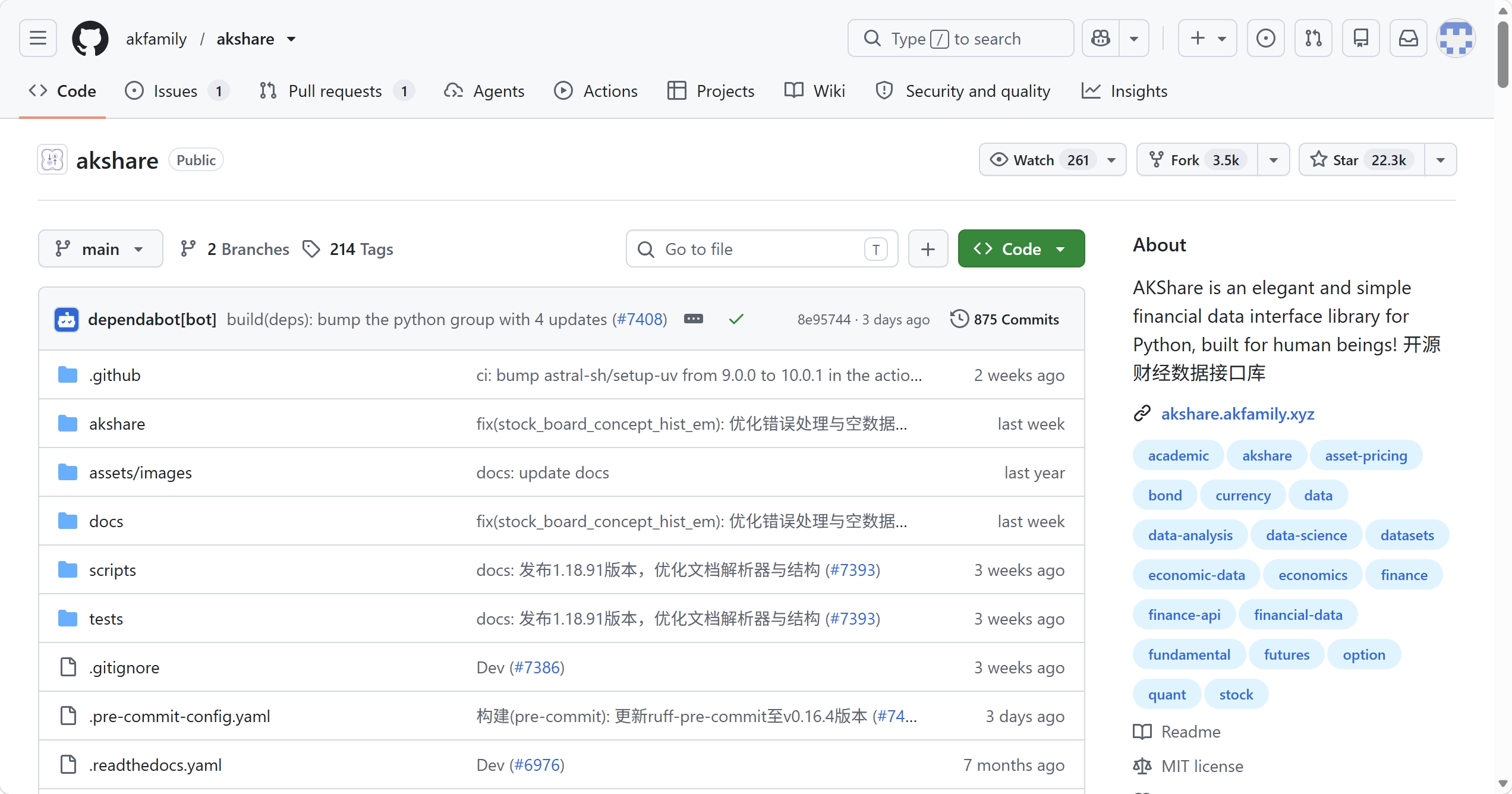Open the akfamily owner link
The width and height of the screenshot is (1512, 794).
pos(156,39)
